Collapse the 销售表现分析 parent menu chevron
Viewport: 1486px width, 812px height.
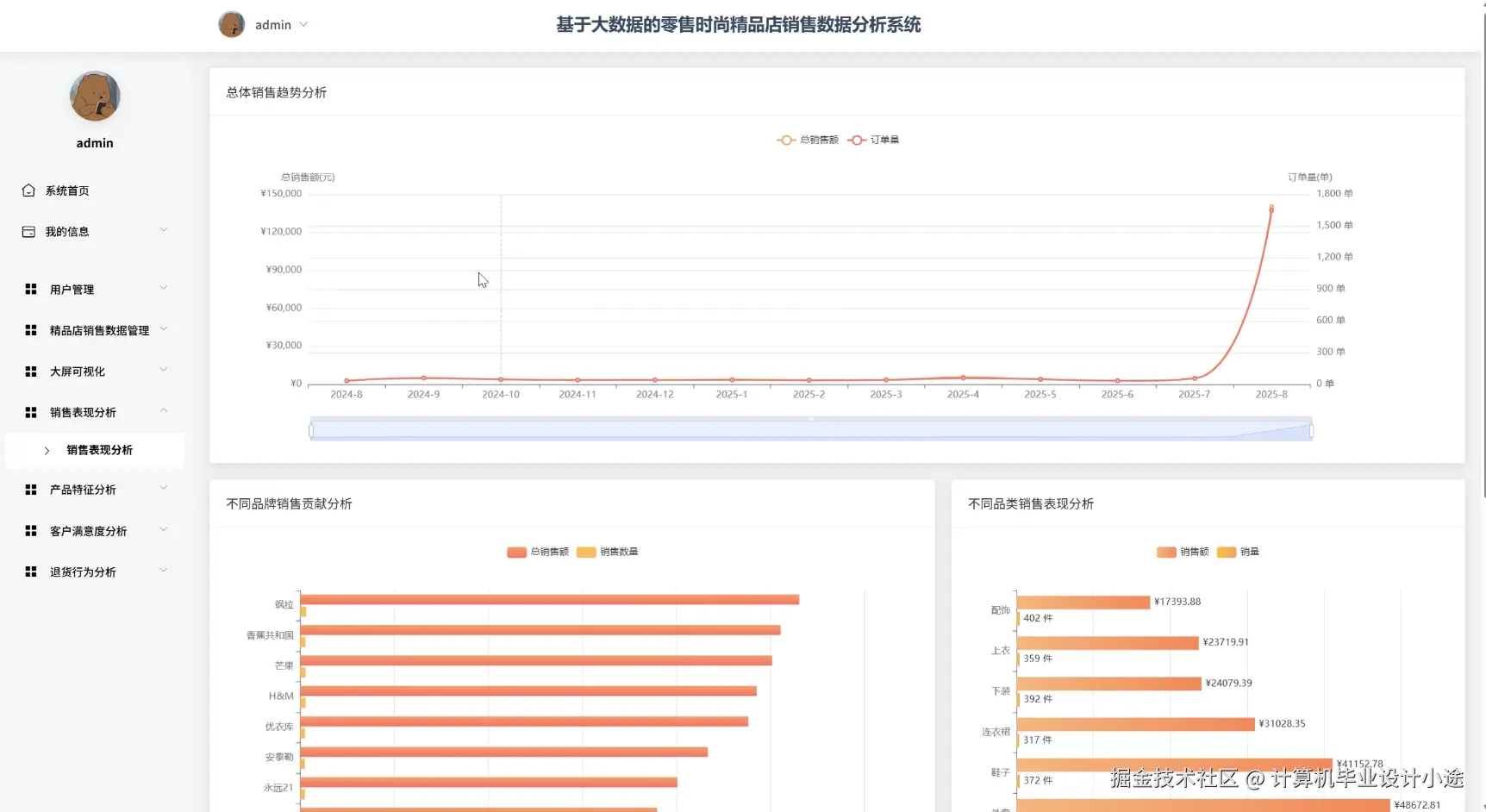click(x=164, y=411)
